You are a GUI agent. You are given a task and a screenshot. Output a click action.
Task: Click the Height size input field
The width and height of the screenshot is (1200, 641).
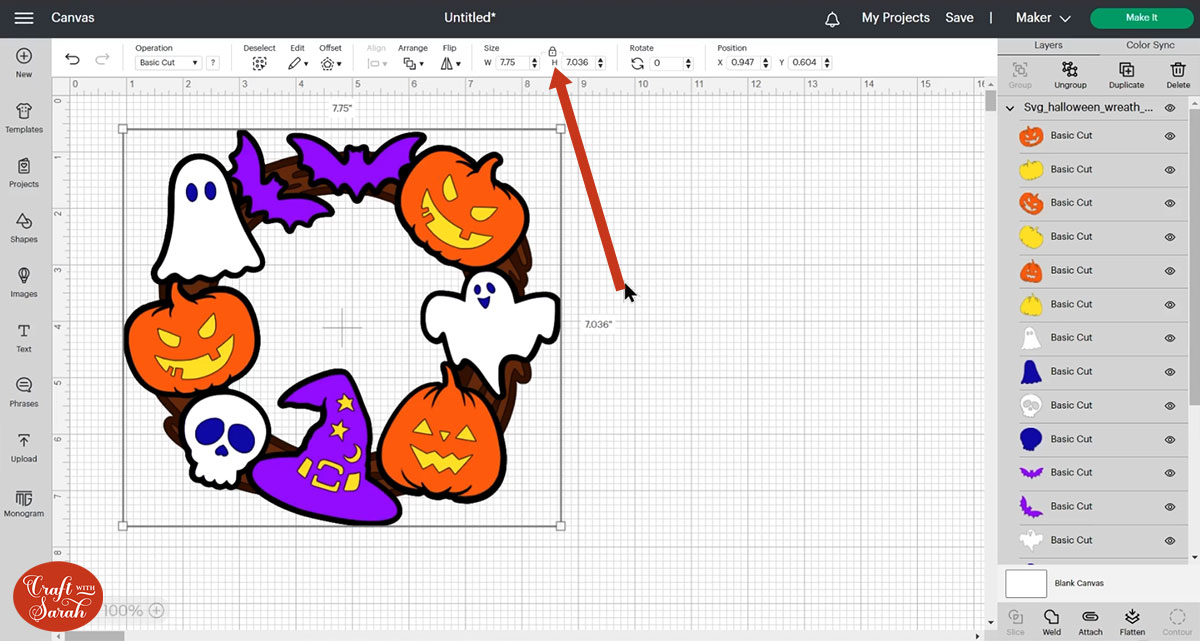point(579,63)
